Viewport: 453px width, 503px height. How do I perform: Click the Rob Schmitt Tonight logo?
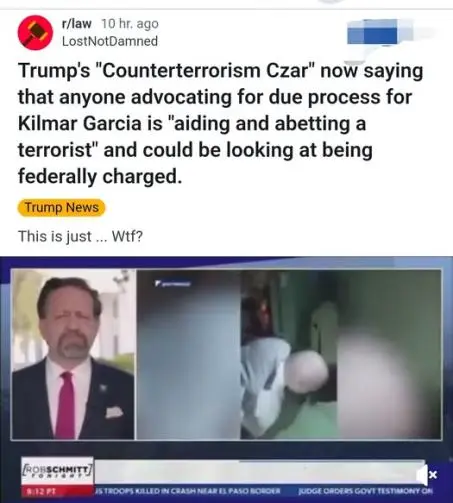click(57, 472)
